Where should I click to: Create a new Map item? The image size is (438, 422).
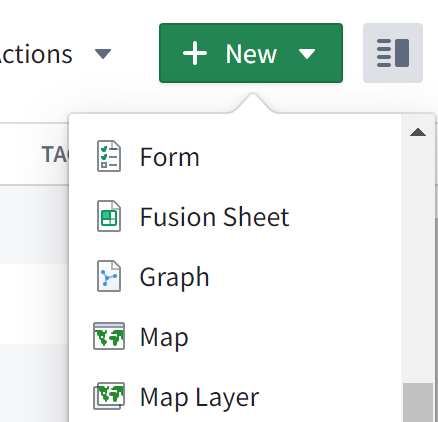coord(235,336)
